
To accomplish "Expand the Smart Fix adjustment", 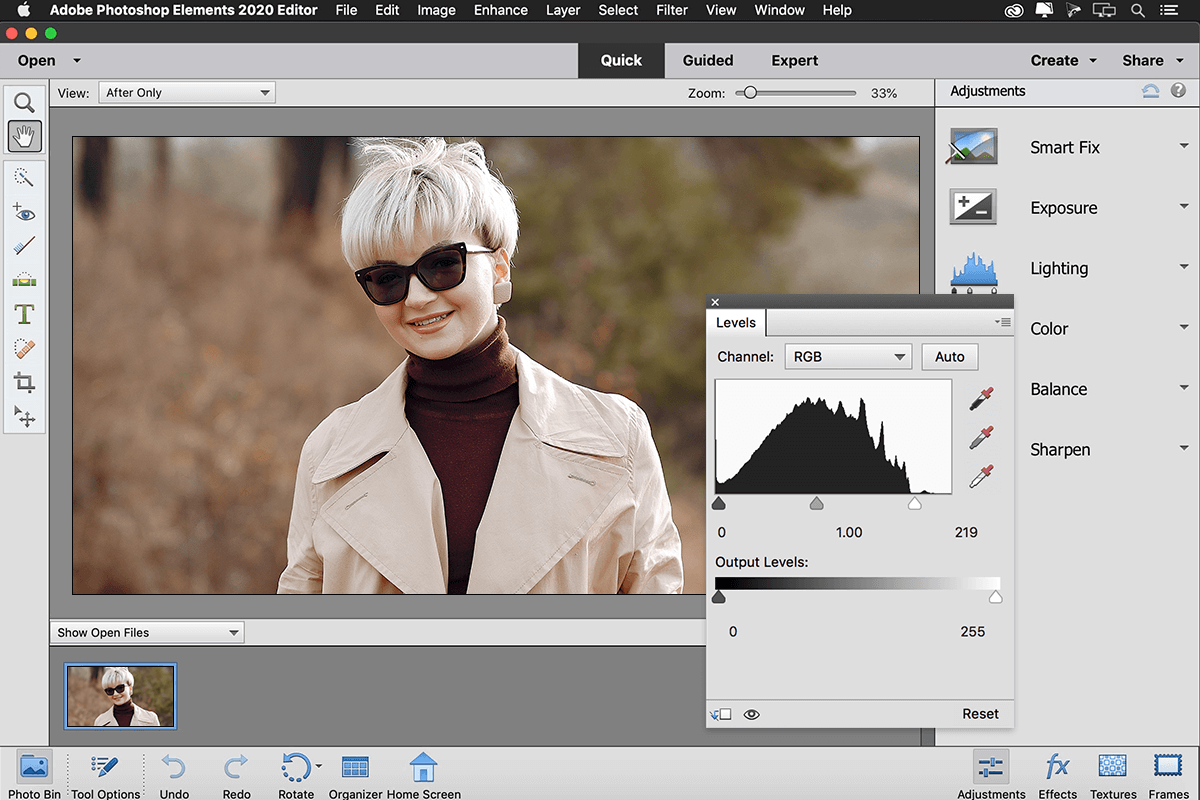I will 1184,147.
